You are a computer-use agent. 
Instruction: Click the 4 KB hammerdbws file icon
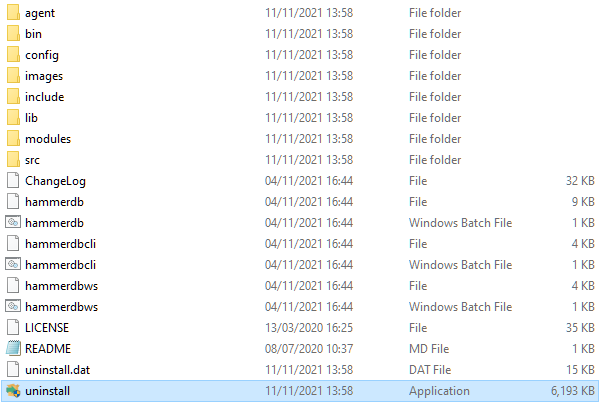pyautogui.click(x=13, y=285)
